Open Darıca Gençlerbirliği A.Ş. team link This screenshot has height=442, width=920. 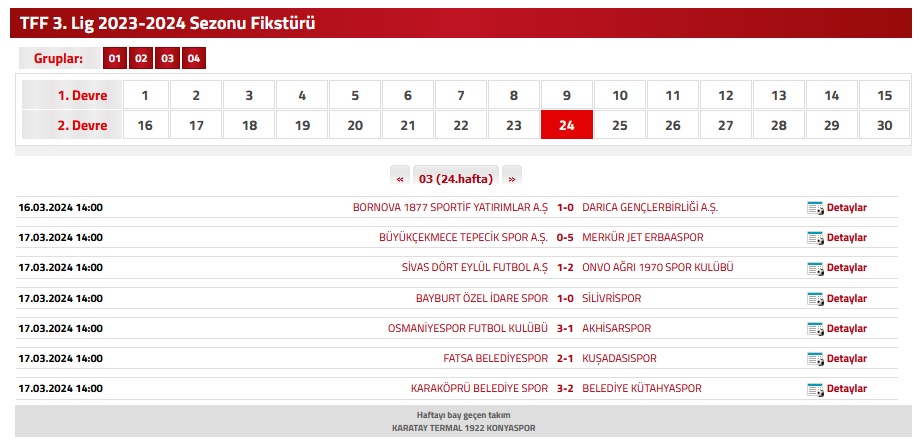(650, 208)
